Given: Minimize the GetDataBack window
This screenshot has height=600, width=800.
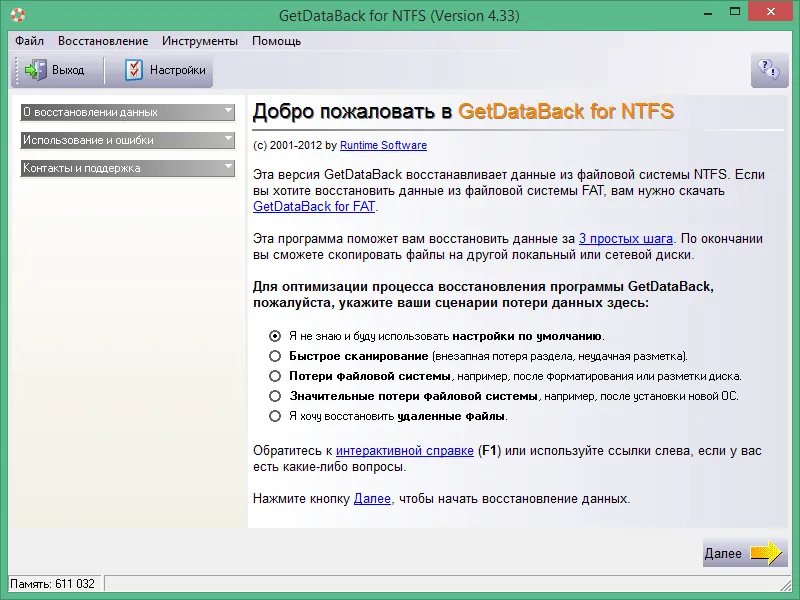Looking at the screenshot, I should [x=708, y=13].
